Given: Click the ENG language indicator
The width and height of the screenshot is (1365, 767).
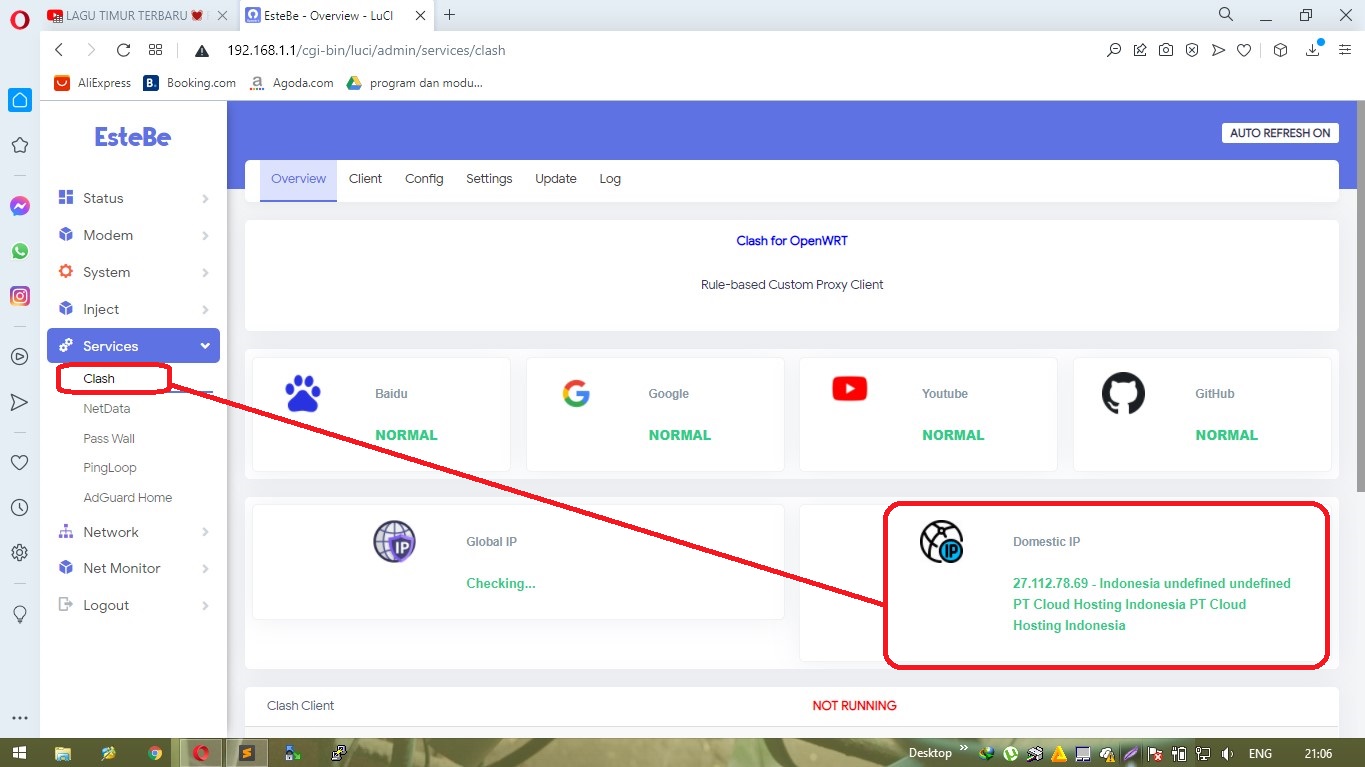Looking at the screenshot, I should (x=1261, y=754).
